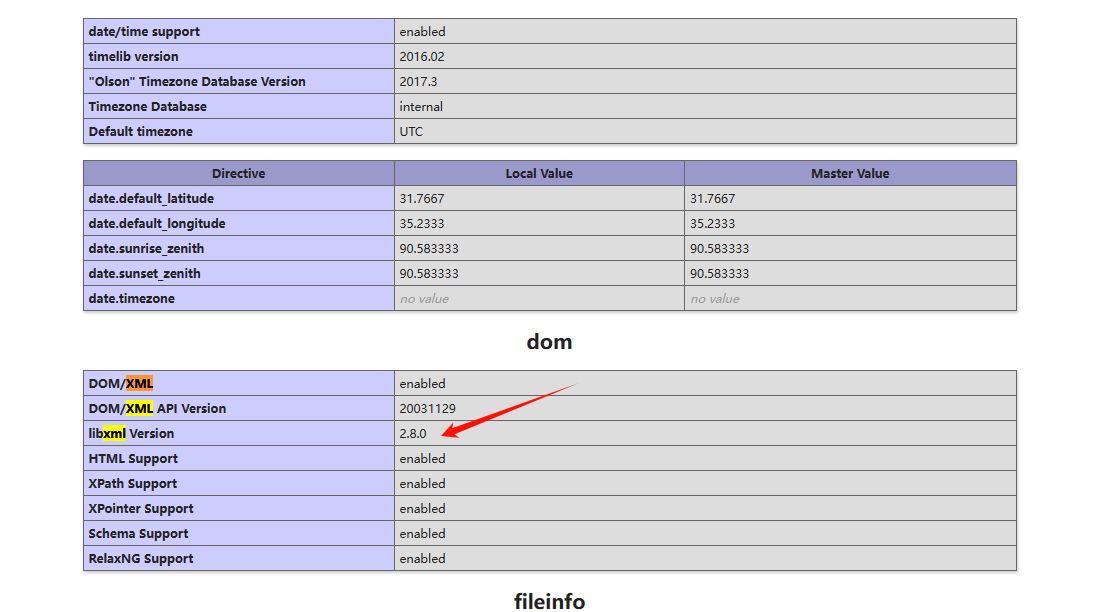The height and width of the screenshot is (612, 1114).
Task: Select the dom section heading
Action: [549, 341]
